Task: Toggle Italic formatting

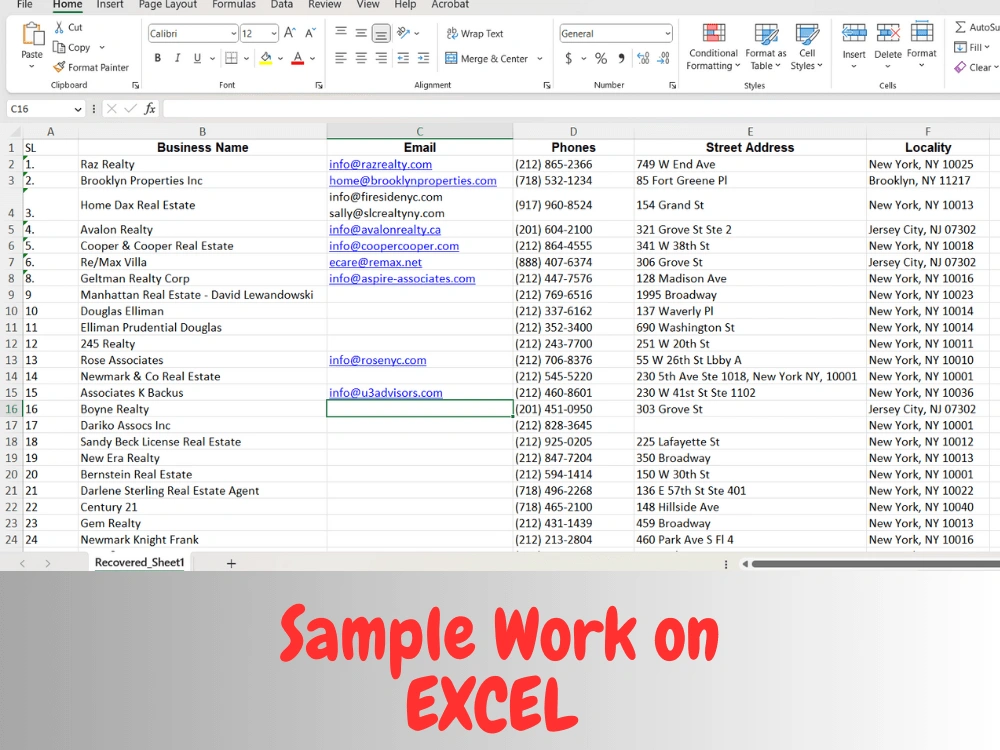Action: tap(177, 58)
